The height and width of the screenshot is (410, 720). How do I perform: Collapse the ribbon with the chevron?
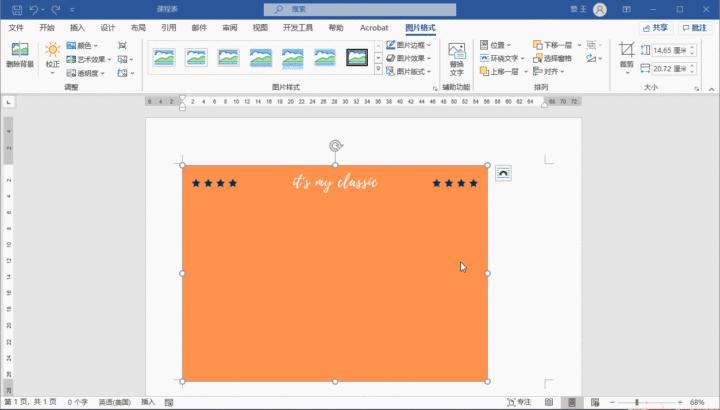(711, 89)
